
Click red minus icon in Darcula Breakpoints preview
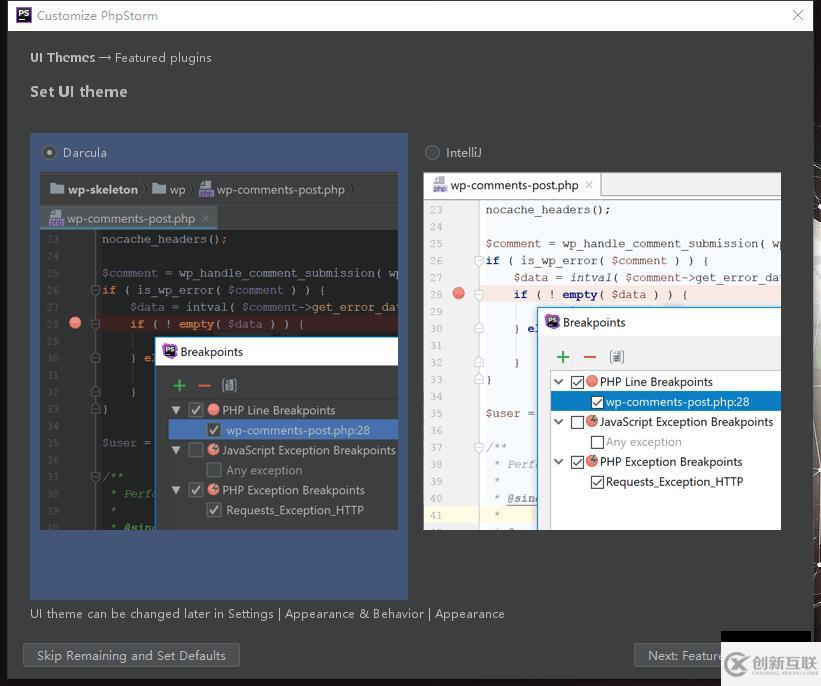(204, 385)
